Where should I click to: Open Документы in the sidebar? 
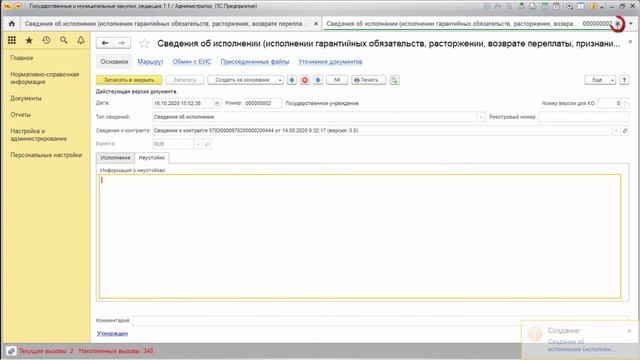tap(26, 98)
